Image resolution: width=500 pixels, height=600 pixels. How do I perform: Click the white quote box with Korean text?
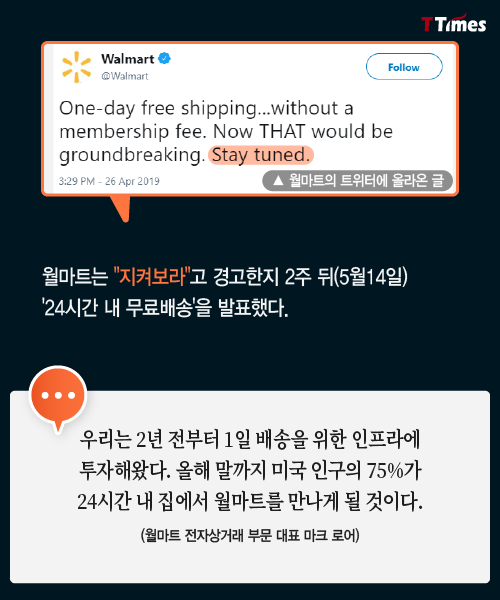tap(250, 487)
